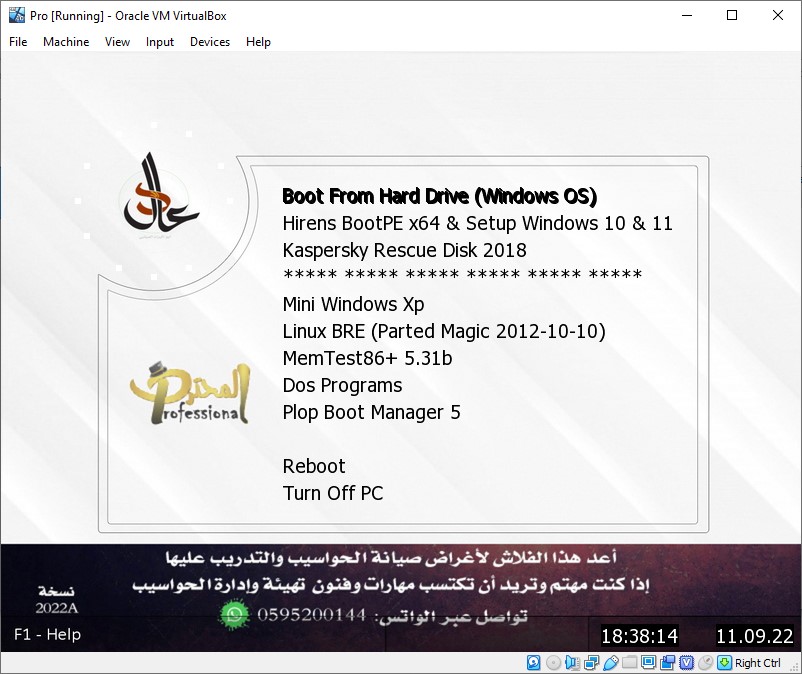Select Linux BRE (Parted Magic 2012-10-10)
Image resolution: width=802 pixels, height=674 pixels.
(444, 331)
